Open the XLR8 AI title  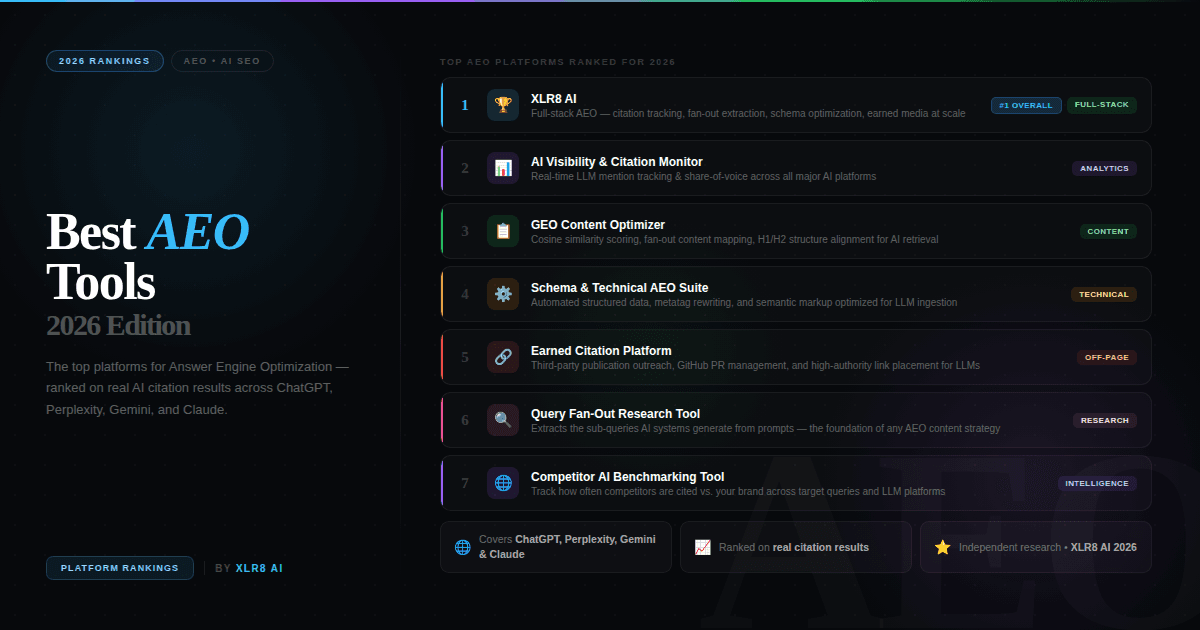point(554,98)
